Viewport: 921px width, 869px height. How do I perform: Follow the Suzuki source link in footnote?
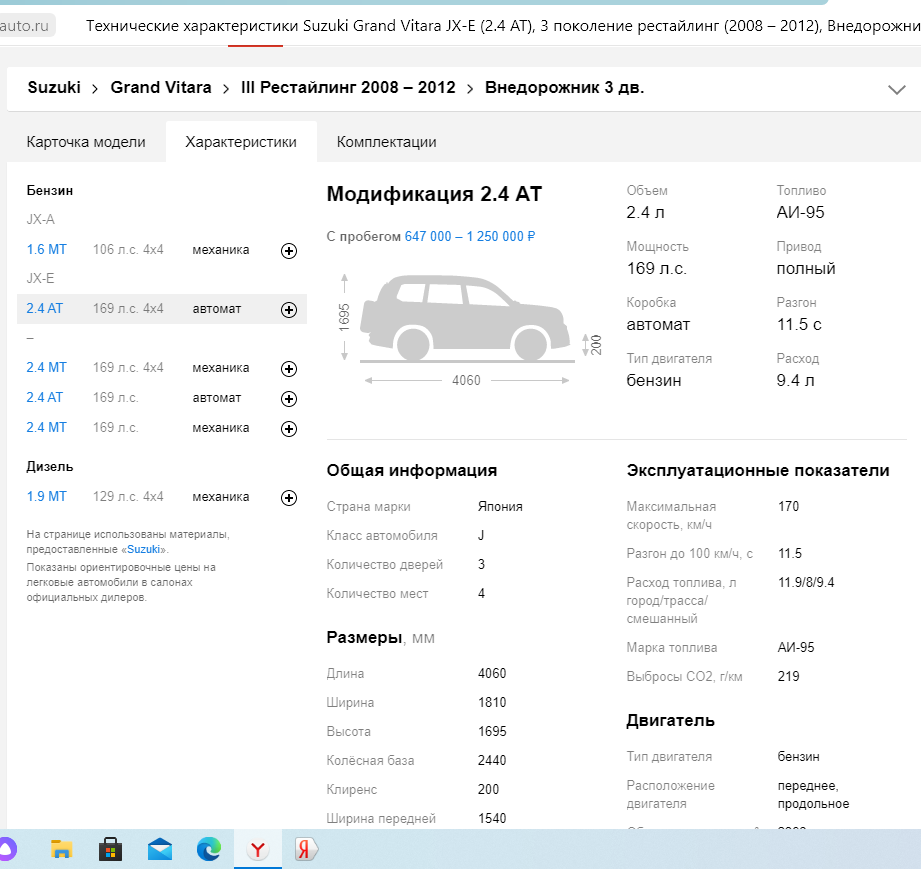click(143, 549)
